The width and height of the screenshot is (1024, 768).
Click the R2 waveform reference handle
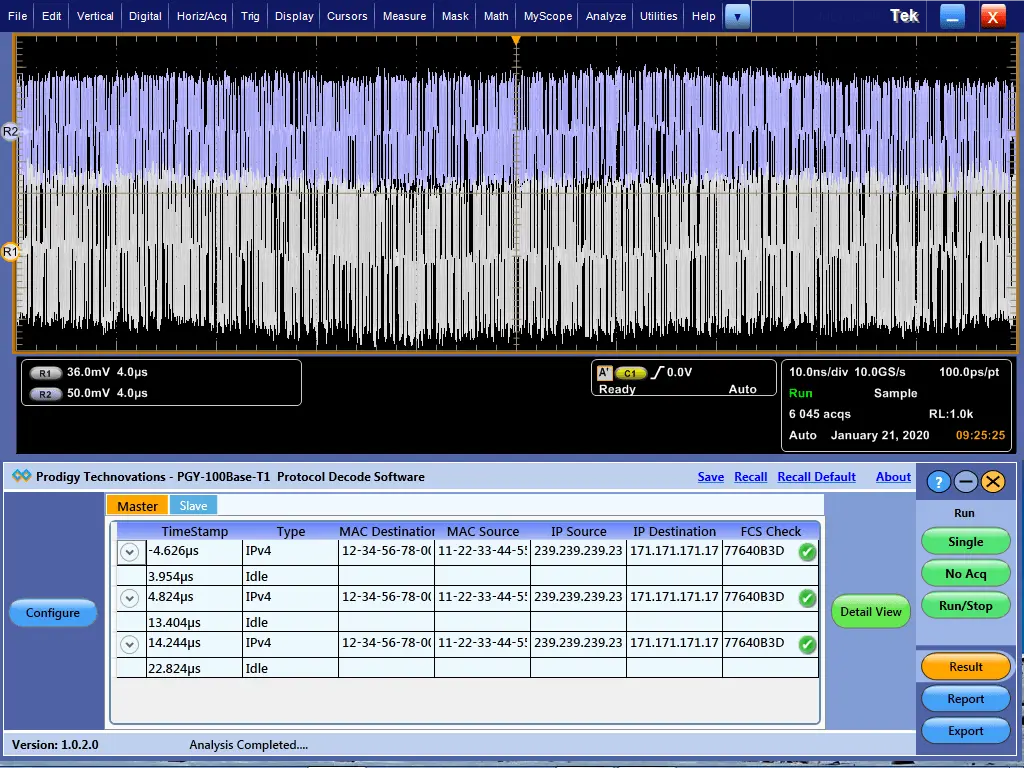(x=10, y=132)
